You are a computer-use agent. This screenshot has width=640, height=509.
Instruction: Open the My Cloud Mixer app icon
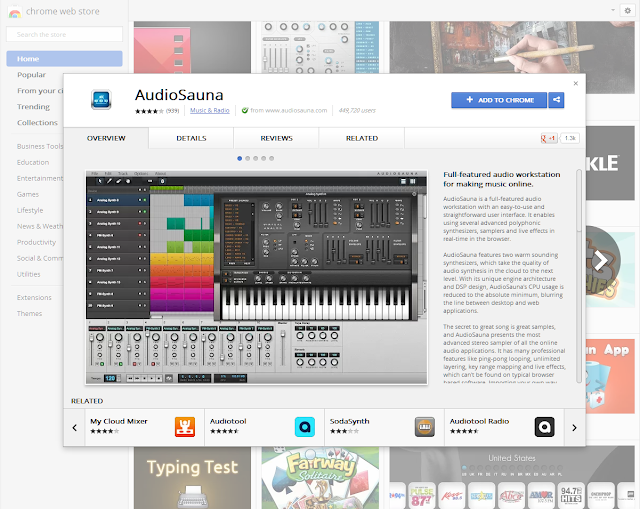tap(184, 427)
